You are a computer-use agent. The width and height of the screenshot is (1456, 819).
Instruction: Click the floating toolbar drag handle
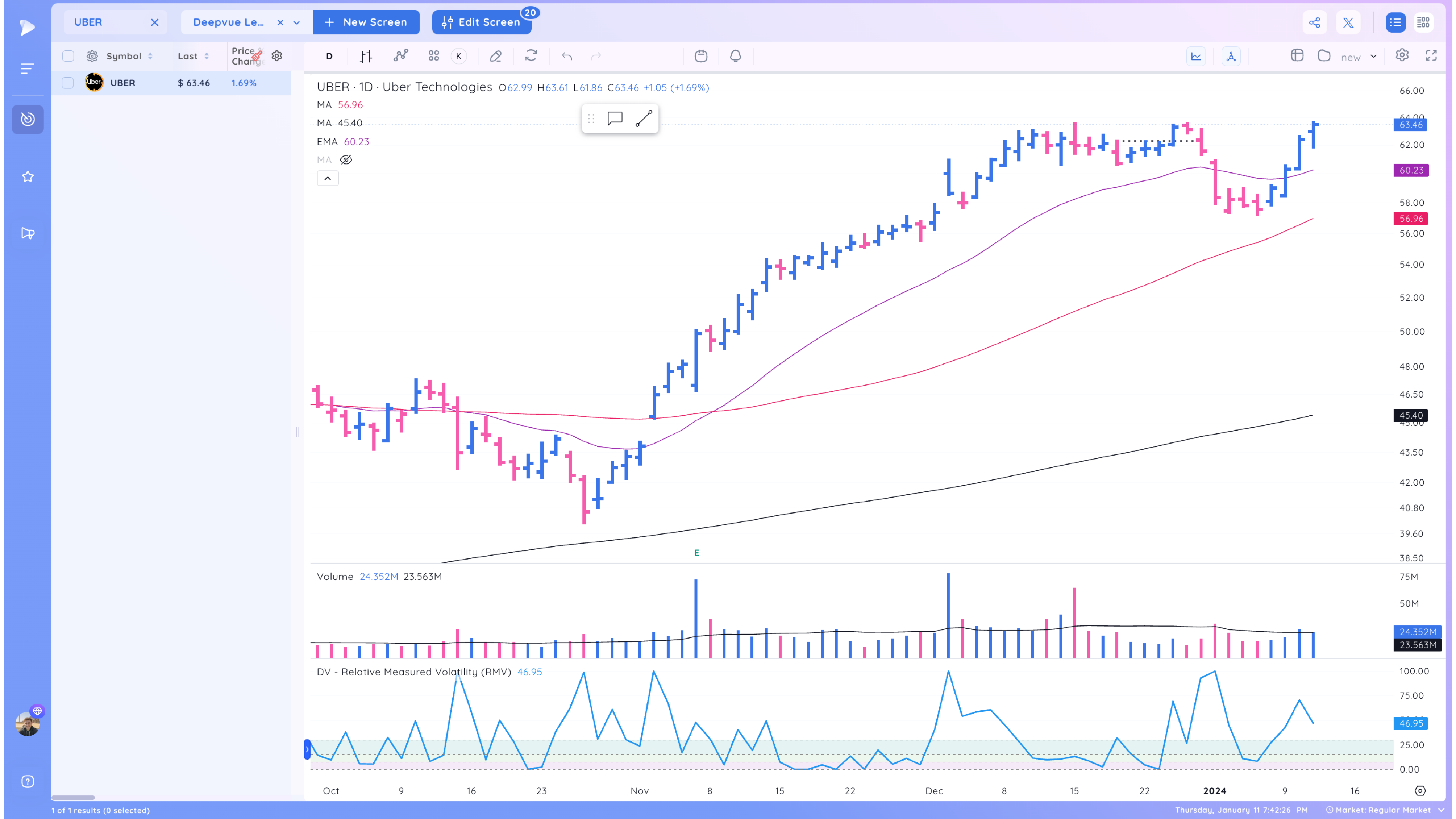591,119
